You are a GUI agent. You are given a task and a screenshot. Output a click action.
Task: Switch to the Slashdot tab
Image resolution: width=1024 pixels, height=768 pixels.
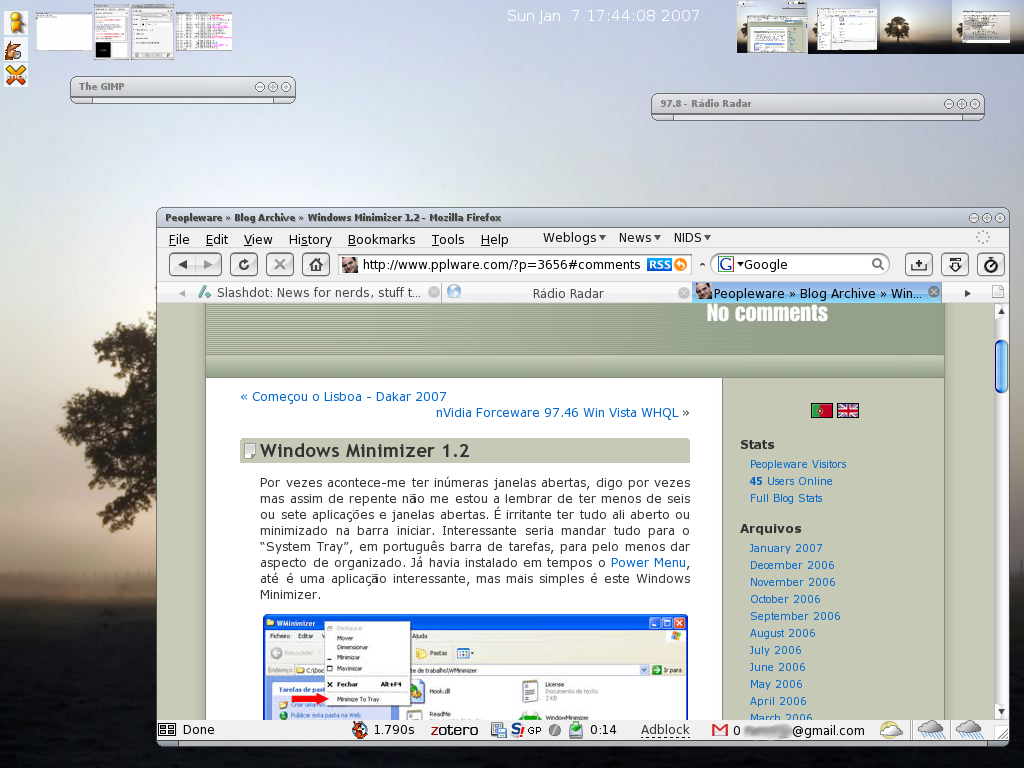click(308, 293)
